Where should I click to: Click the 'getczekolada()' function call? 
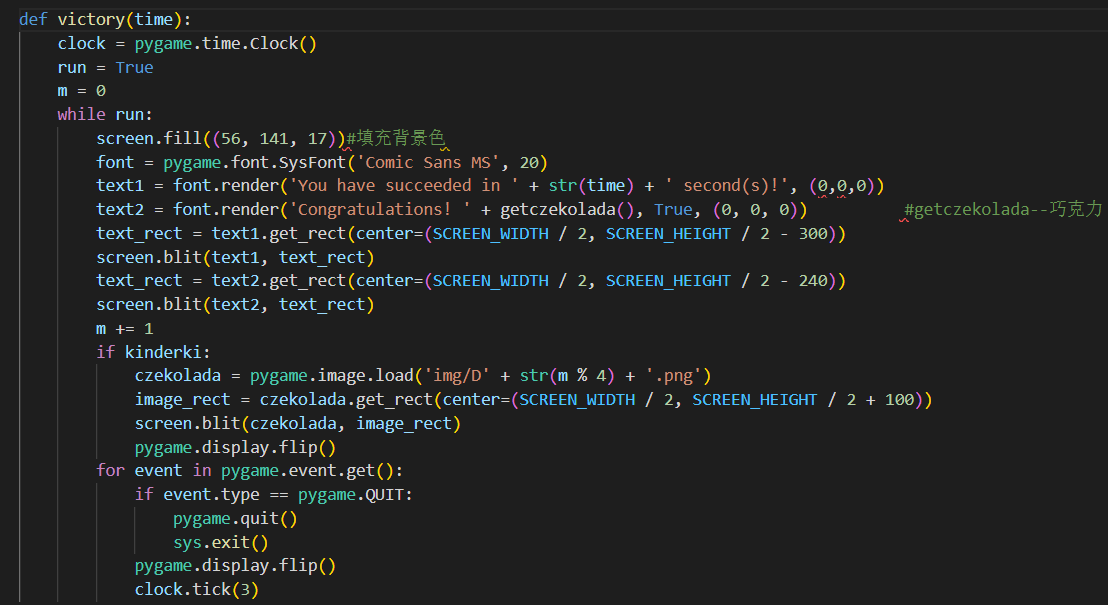(x=567, y=209)
